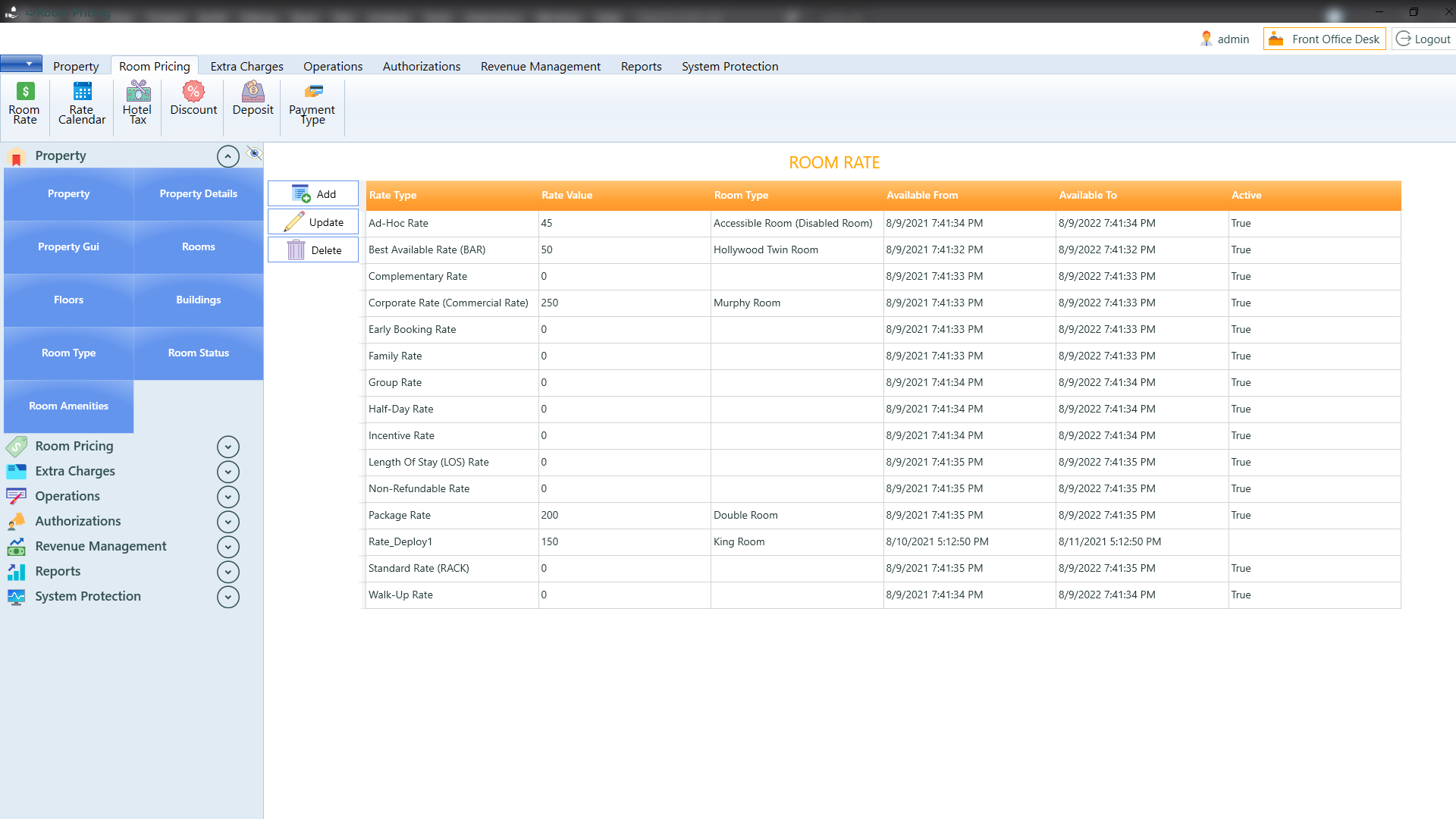Image resolution: width=1456 pixels, height=819 pixels.
Task: Select the Walk-Up Rate row
Action: coord(883,595)
